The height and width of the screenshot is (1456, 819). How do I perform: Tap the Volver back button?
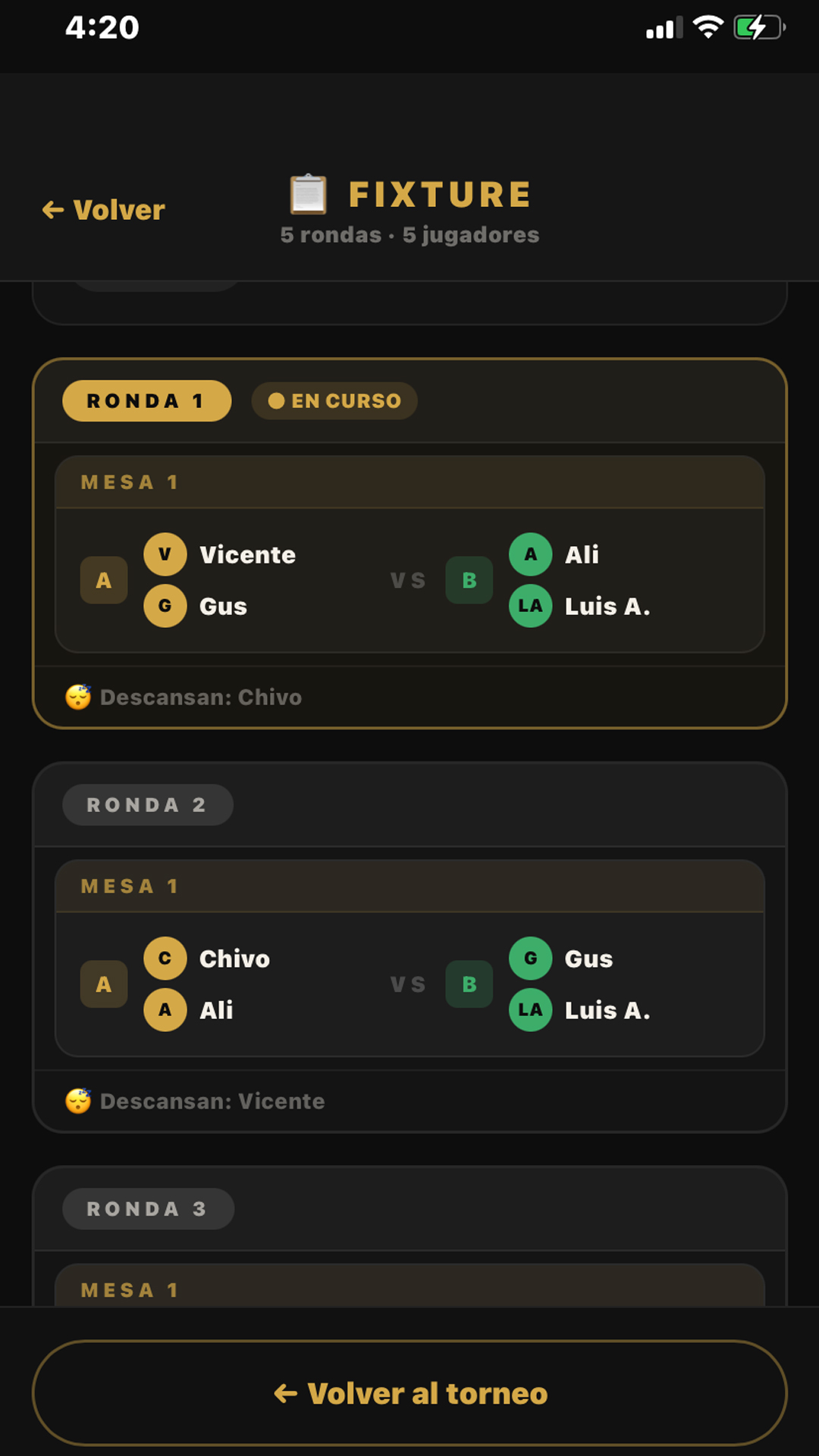tap(104, 210)
